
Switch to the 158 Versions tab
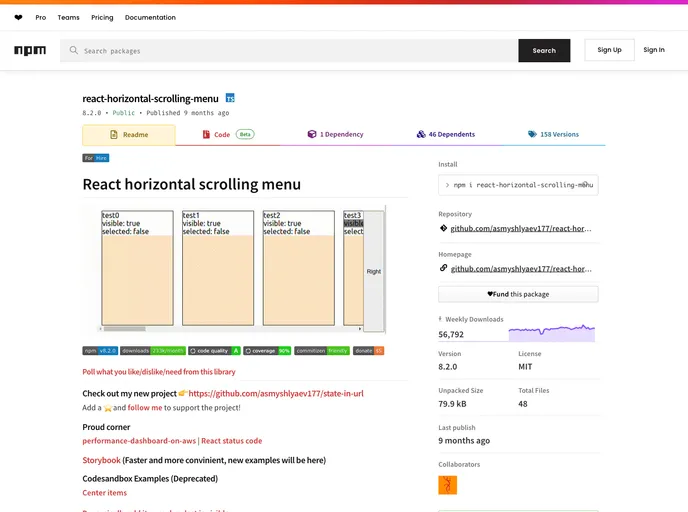point(553,134)
